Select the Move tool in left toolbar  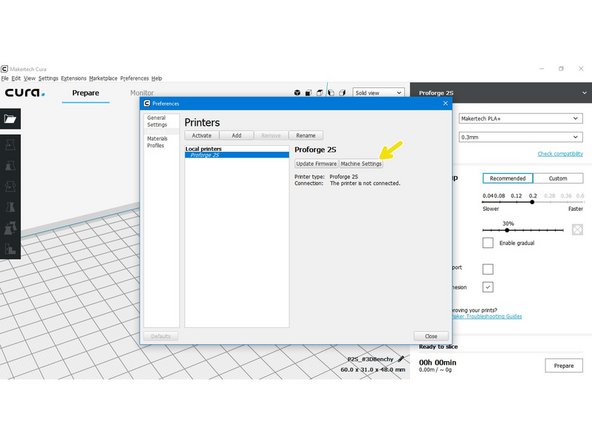[x=10, y=145]
